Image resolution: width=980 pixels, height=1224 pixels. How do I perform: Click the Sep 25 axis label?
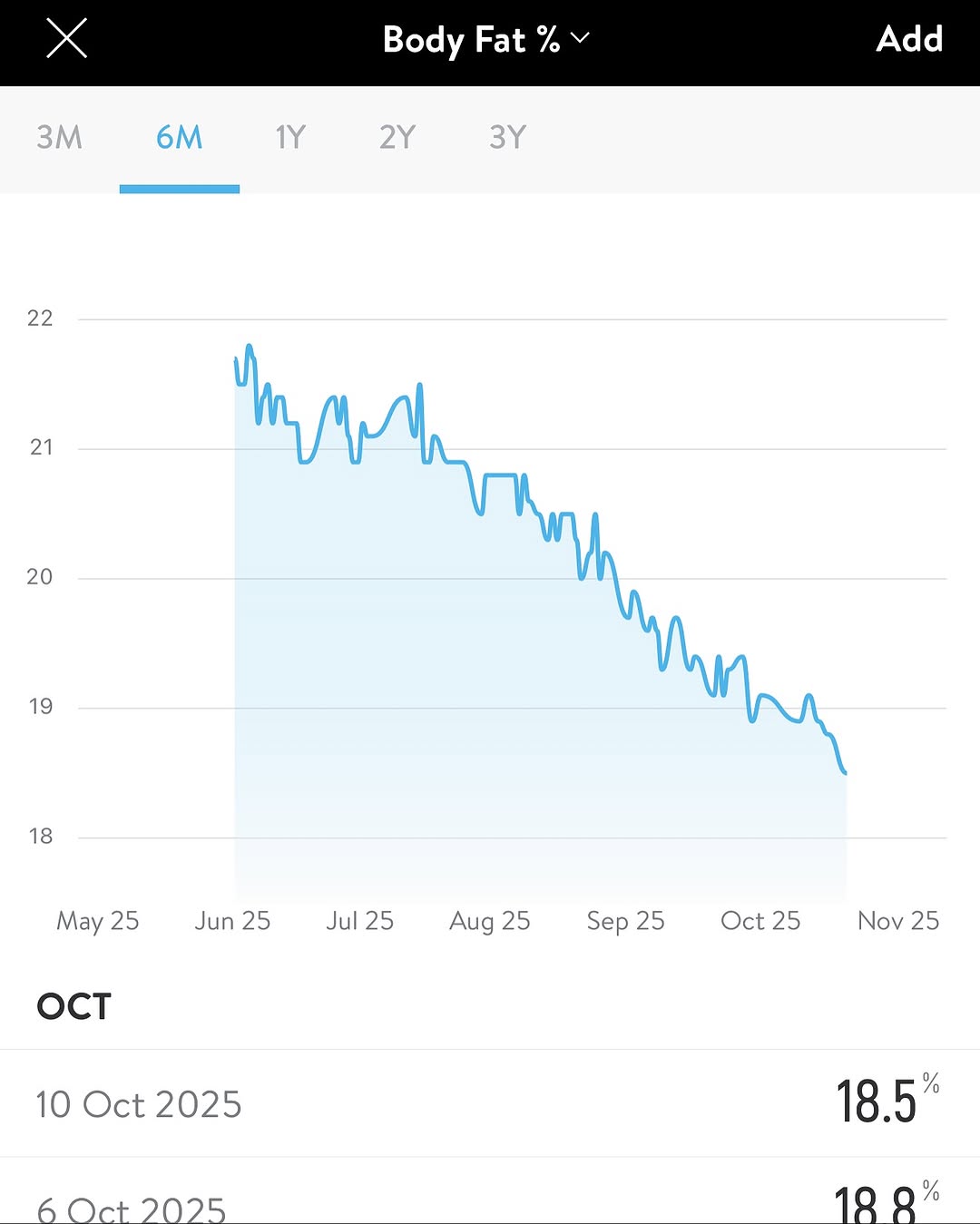click(625, 921)
